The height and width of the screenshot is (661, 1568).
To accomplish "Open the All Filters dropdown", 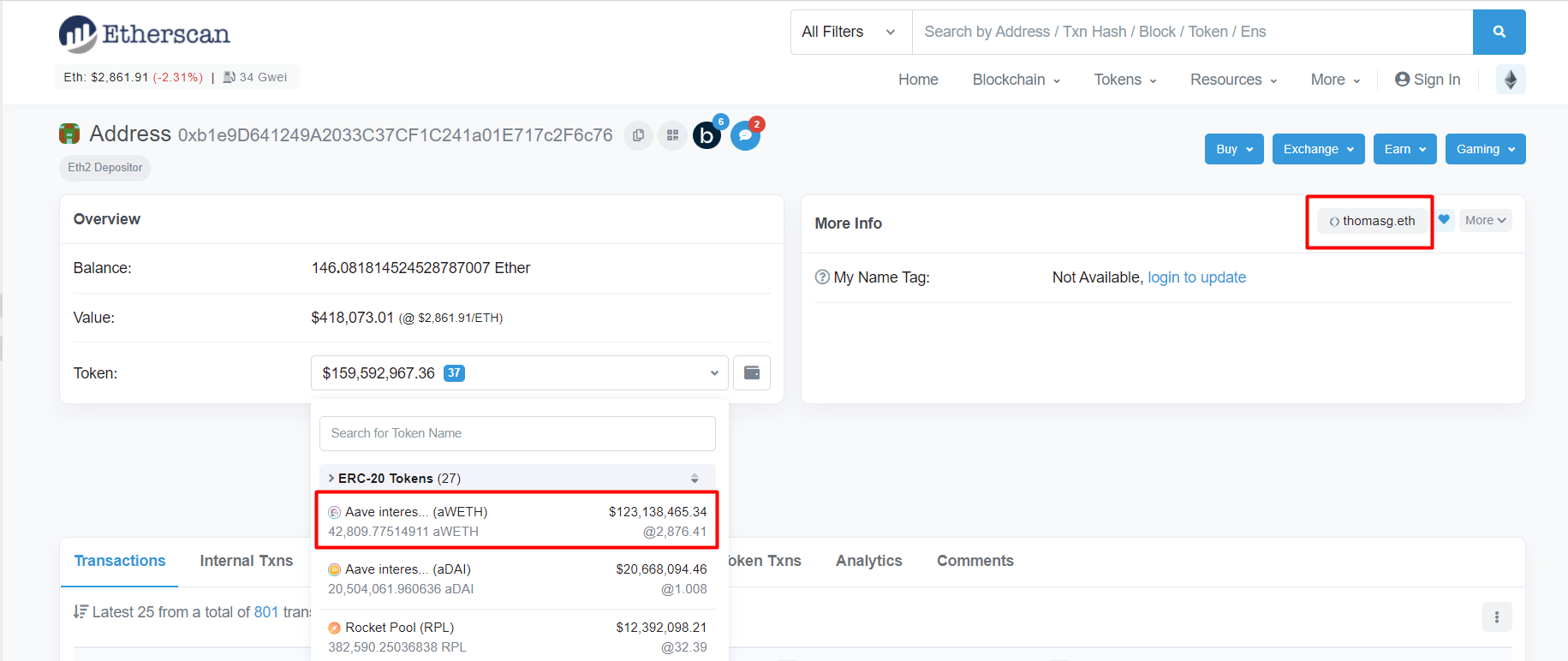I will tap(851, 32).
